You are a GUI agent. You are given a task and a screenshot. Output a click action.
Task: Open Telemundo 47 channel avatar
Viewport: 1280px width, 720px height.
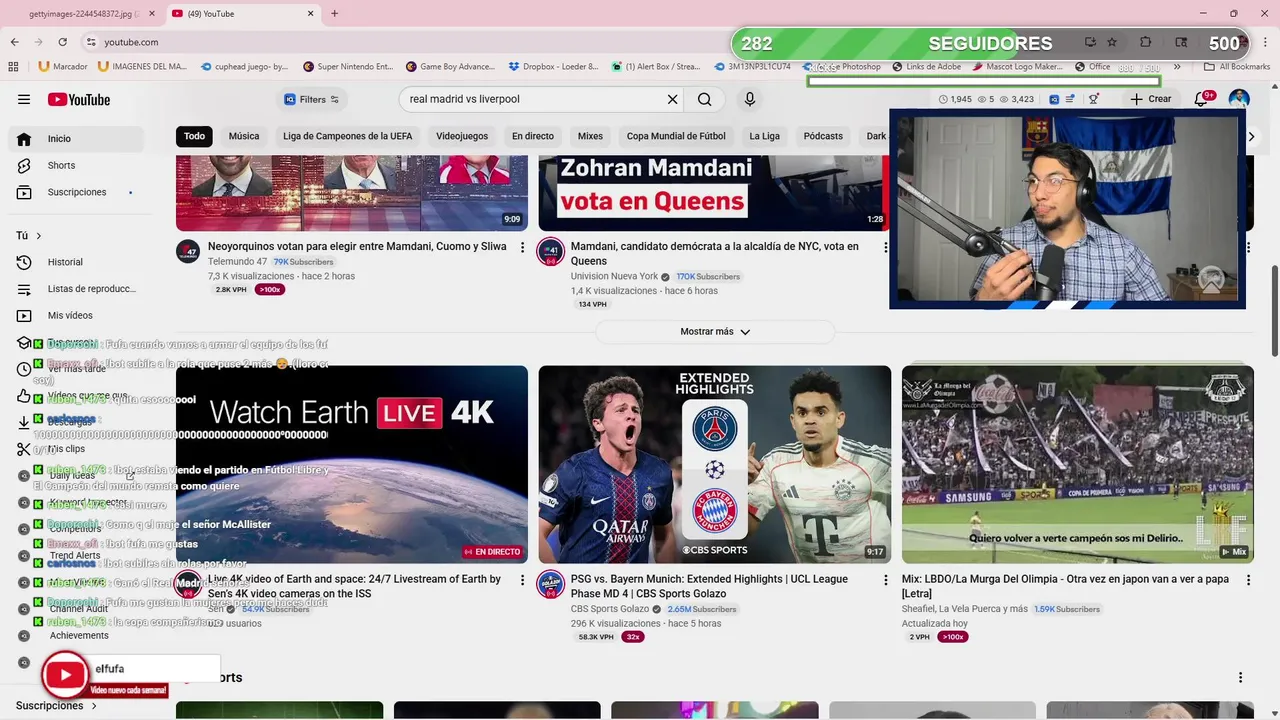tap(188, 251)
